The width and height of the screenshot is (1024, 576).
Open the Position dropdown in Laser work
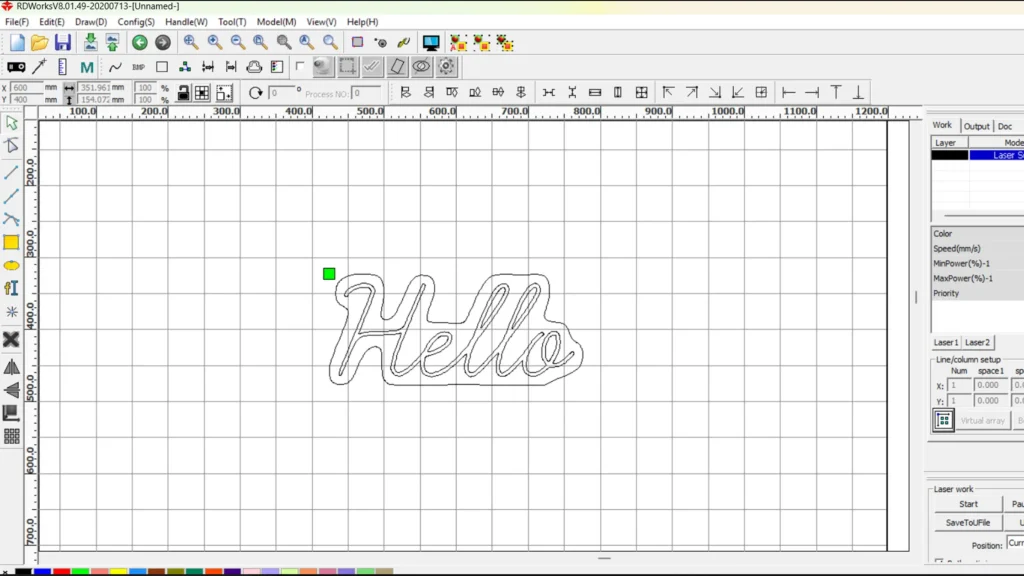coord(1015,543)
